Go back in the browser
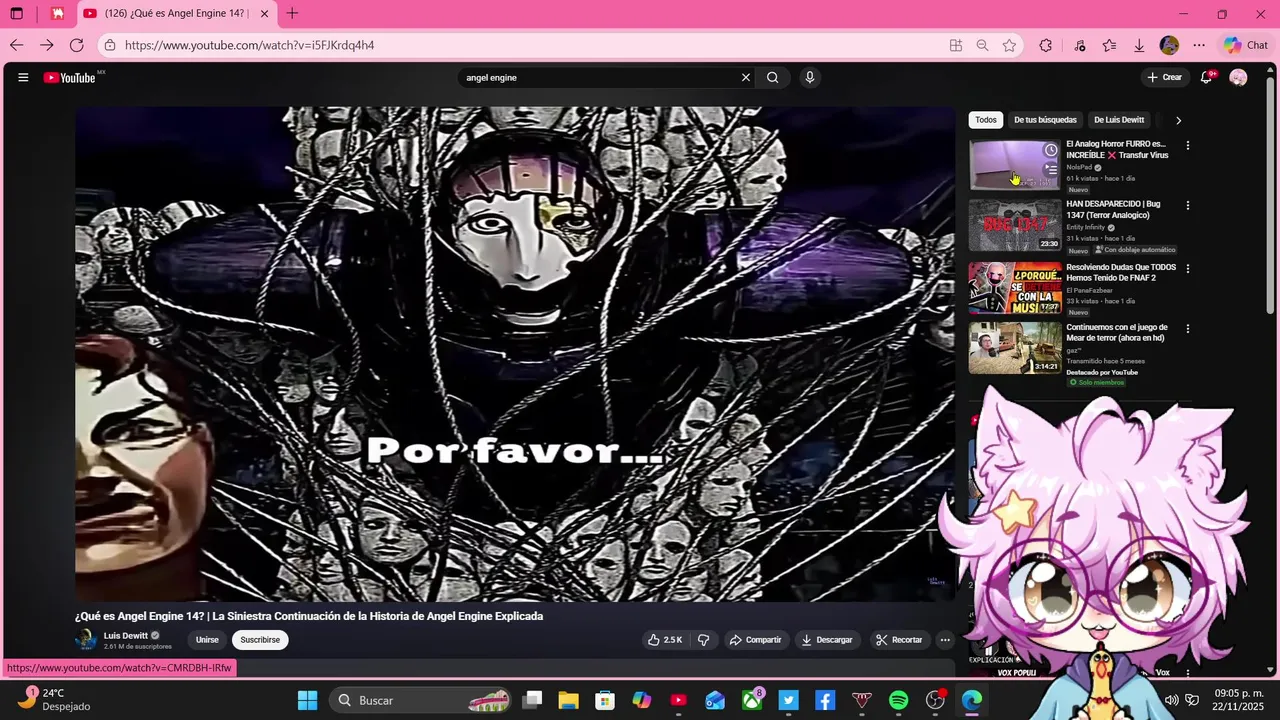Screen dimensions: 1280x720 pos(16,45)
